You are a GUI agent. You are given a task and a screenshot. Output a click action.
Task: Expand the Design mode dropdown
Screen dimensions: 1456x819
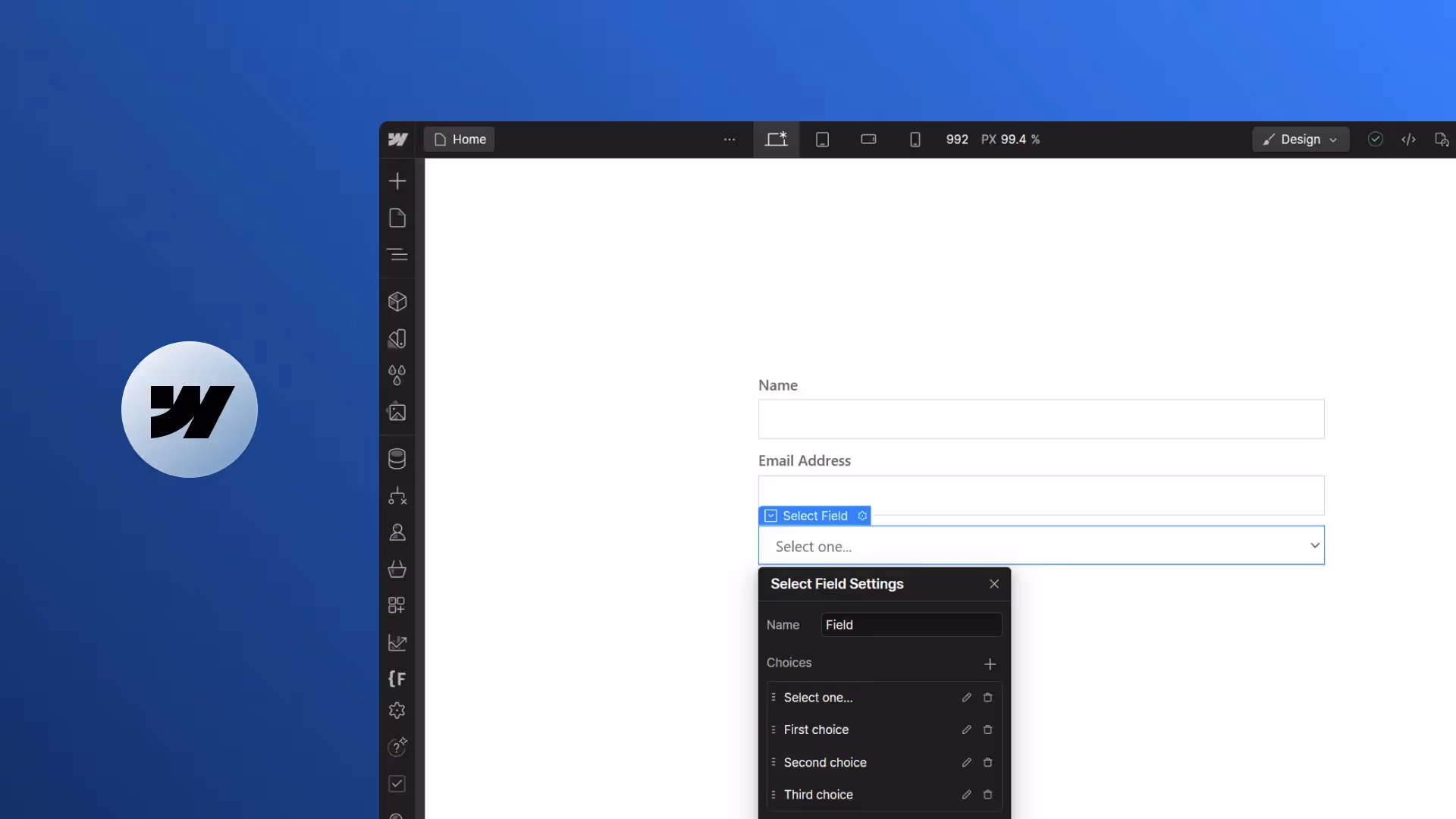click(1301, 140)
